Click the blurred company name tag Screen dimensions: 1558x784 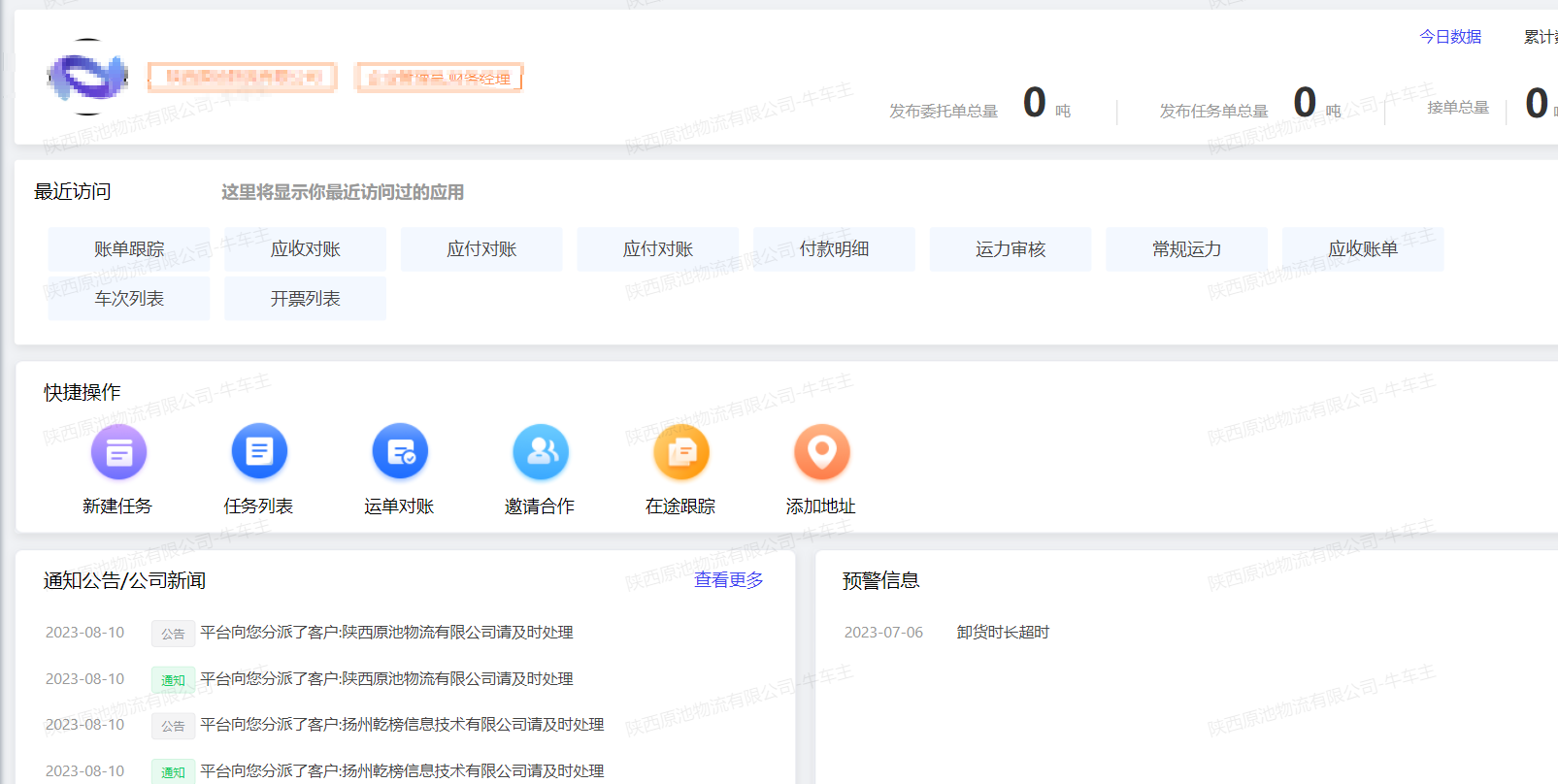[243, 78]
